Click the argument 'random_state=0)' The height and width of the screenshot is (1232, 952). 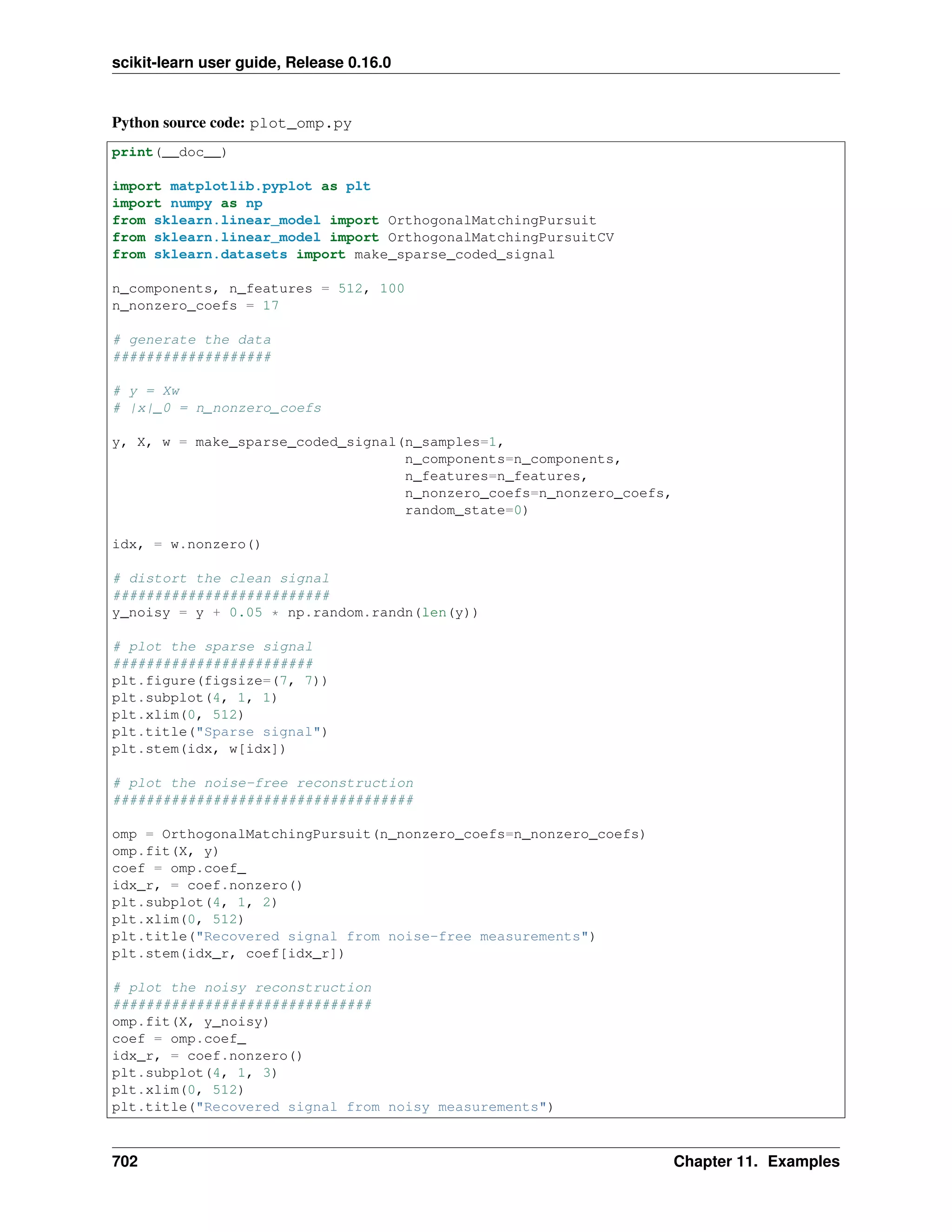466,510
